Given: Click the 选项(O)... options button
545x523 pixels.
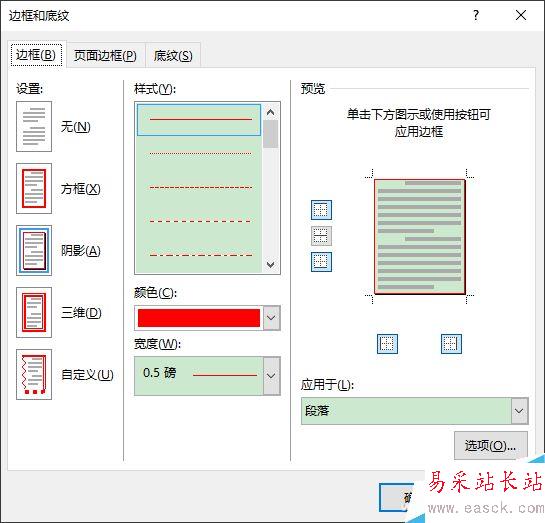Looking at the screenshot, I should 490,446.
